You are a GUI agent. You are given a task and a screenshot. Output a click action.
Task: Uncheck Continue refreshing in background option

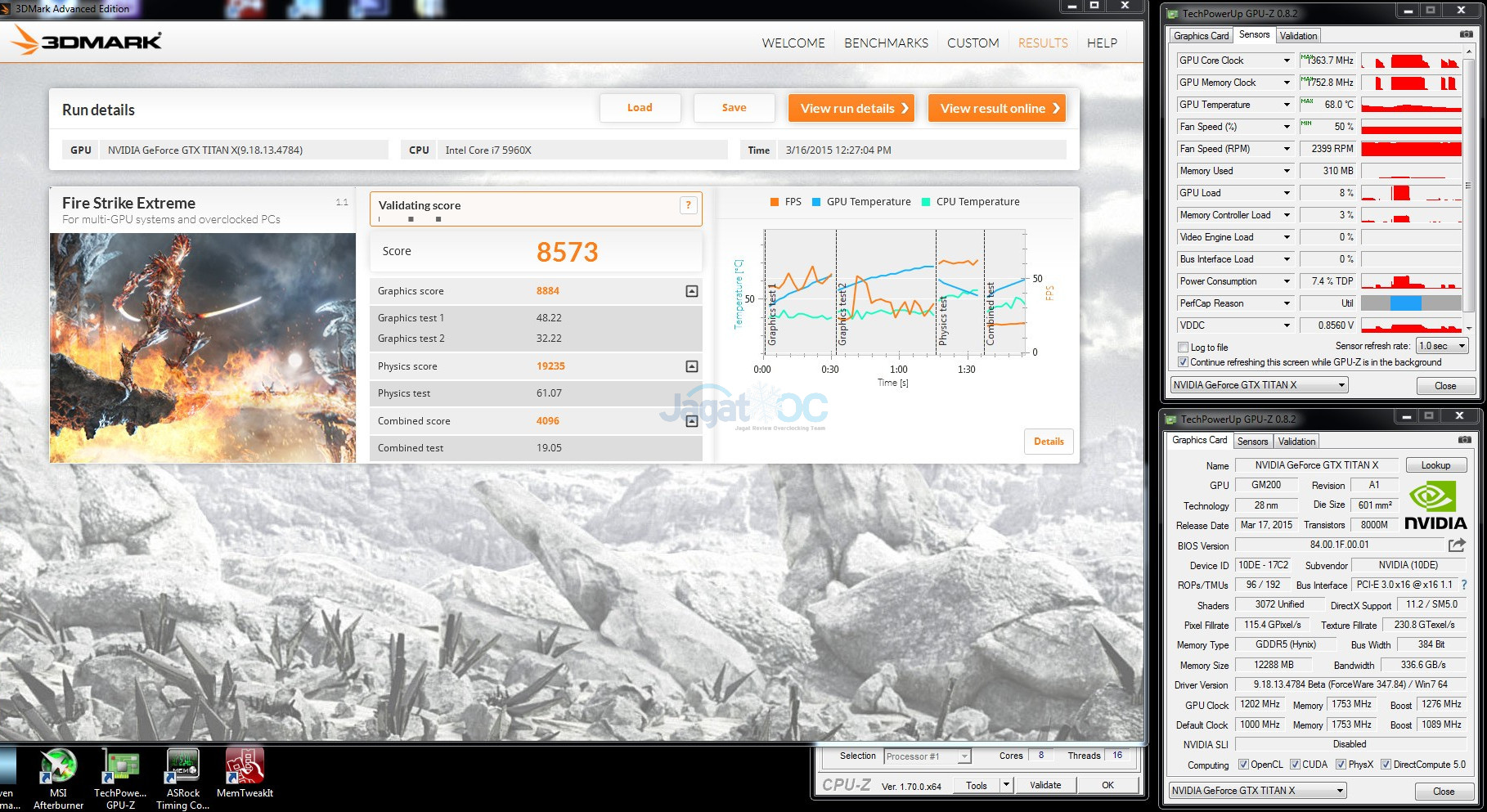(x=1183, y=362)
